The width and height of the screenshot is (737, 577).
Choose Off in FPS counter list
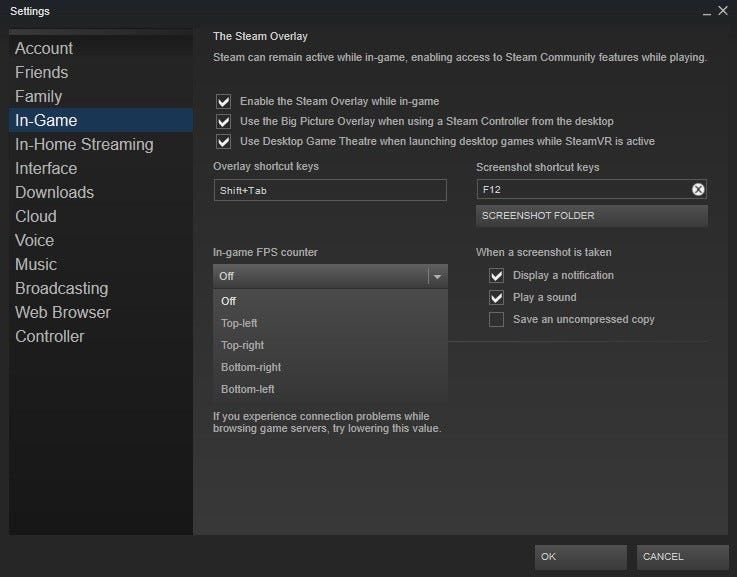330,301
